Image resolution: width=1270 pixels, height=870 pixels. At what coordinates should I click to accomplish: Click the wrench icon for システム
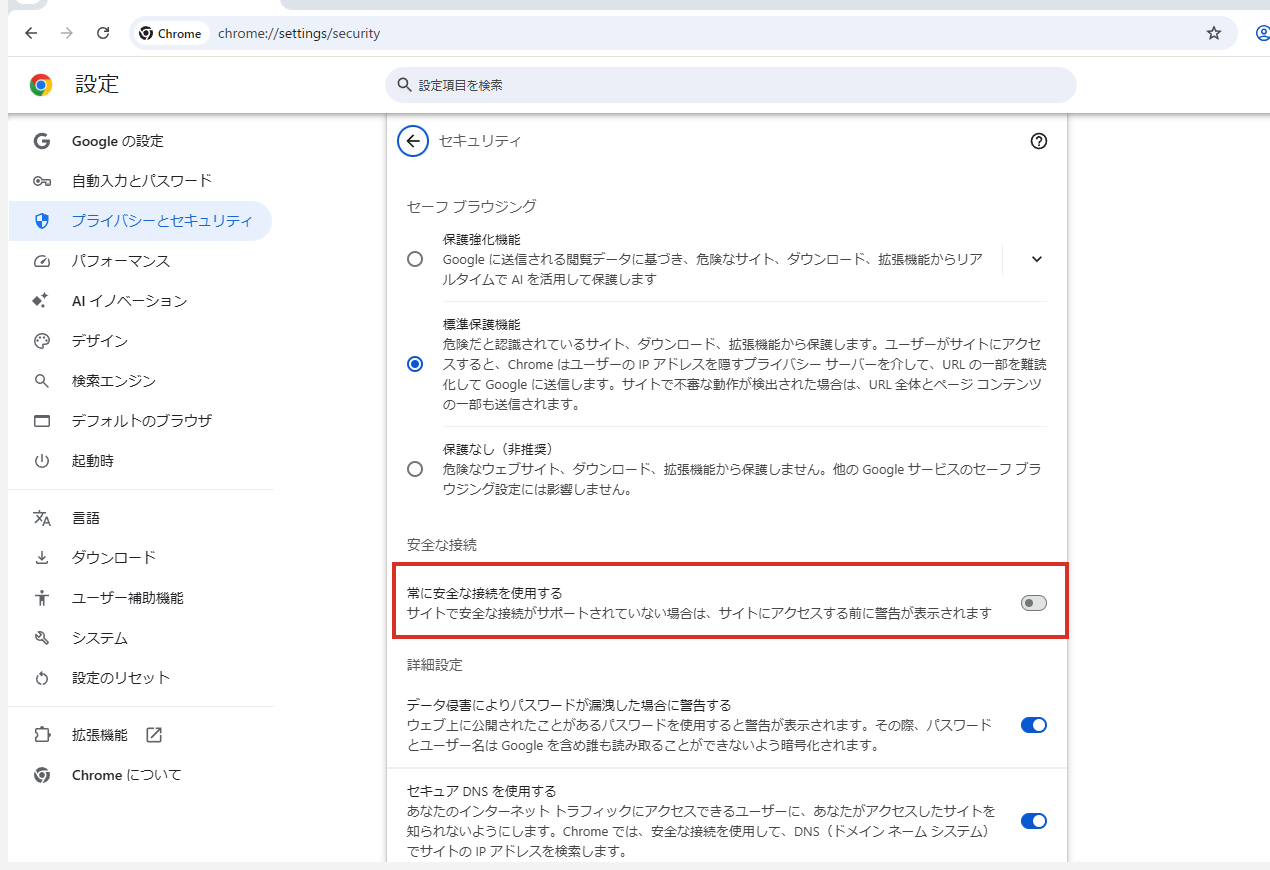click(x=41, y=638)
